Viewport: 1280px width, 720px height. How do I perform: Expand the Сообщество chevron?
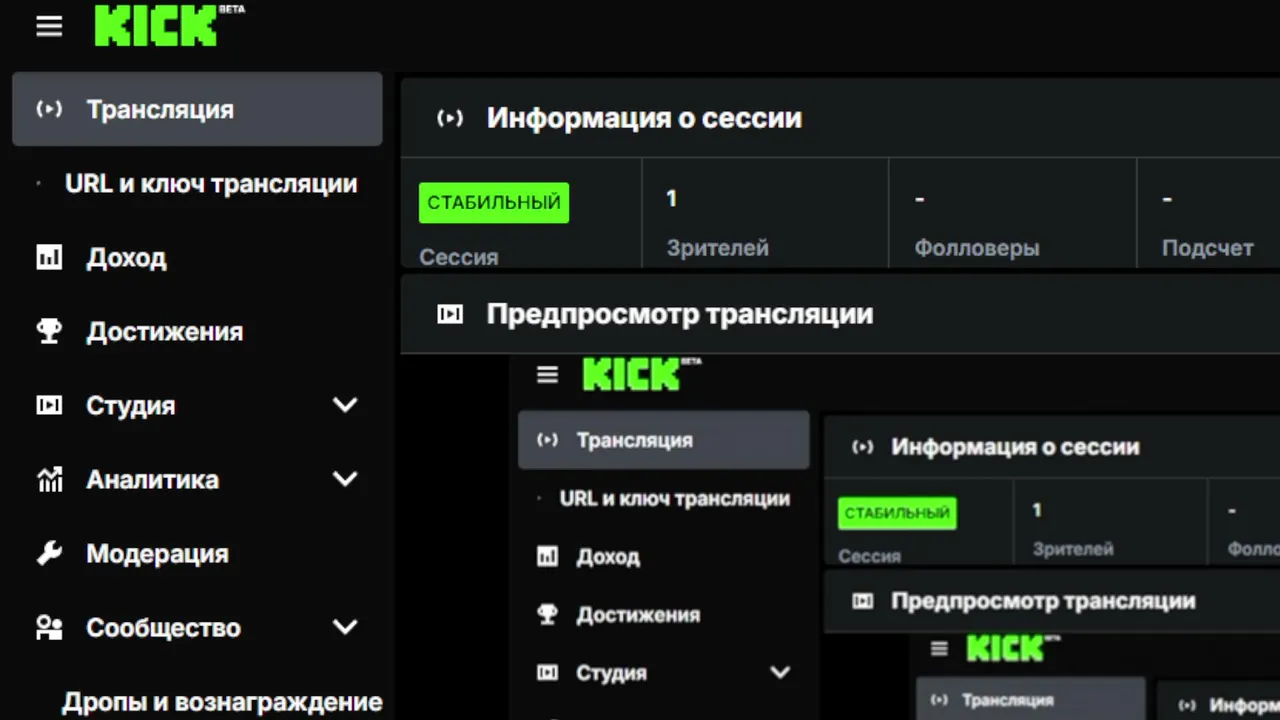point(345,627)
